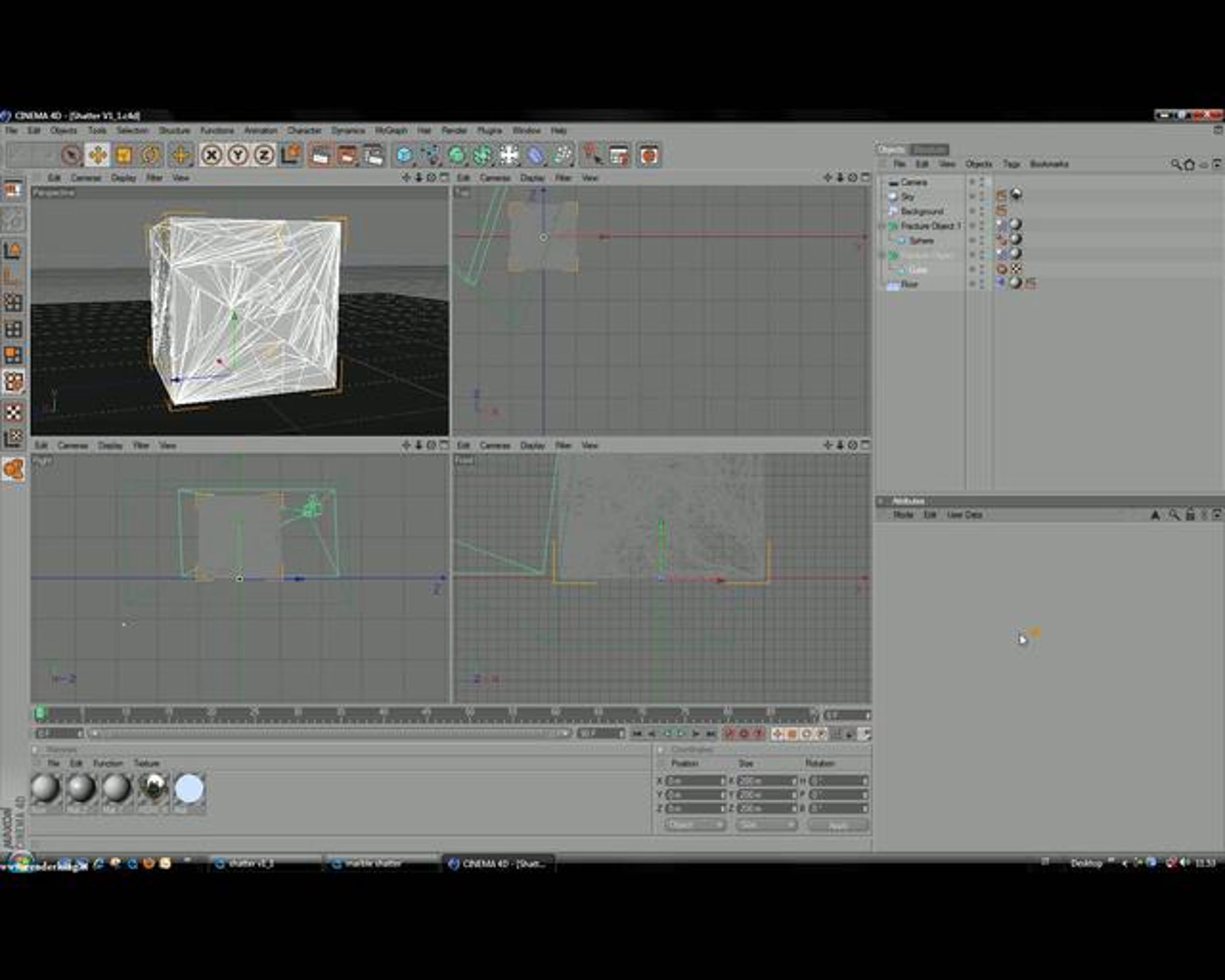Toggle the Y axis lock button
The height and width of the screenshot is (980, 1225).
237,155
